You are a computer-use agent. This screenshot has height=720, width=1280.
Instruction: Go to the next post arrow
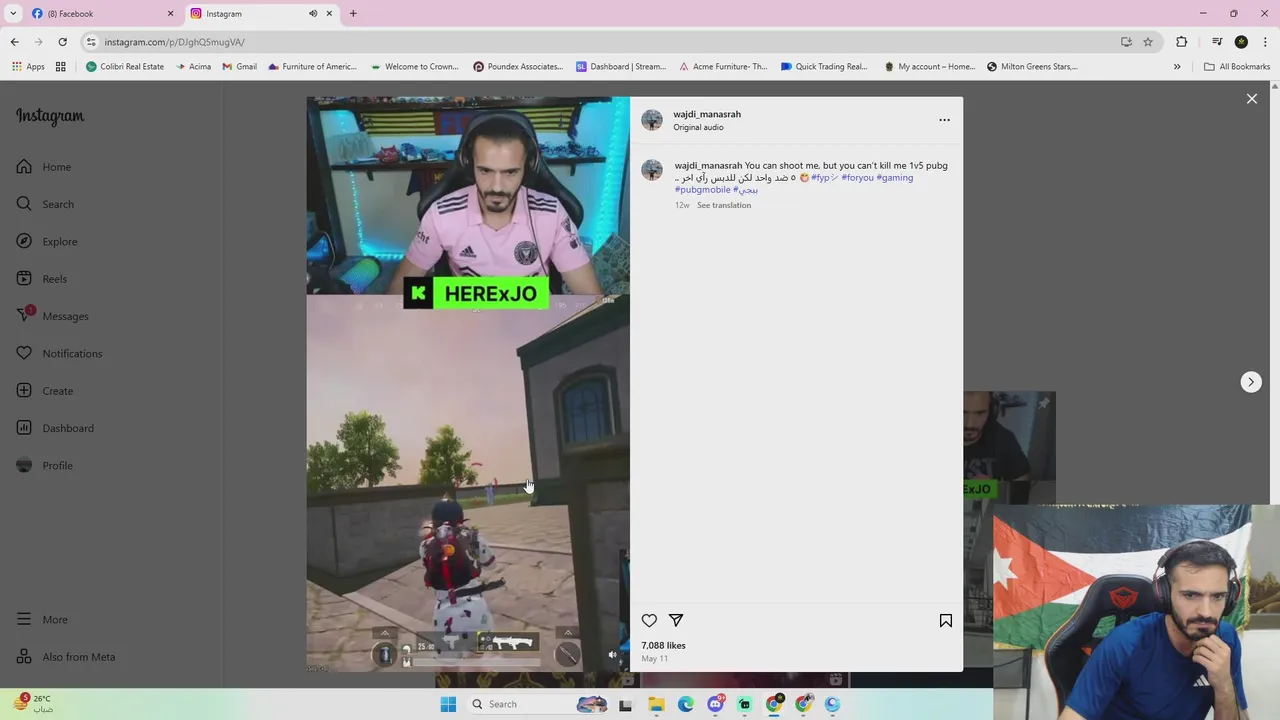pyautogui.click(x=1251, y=382)
